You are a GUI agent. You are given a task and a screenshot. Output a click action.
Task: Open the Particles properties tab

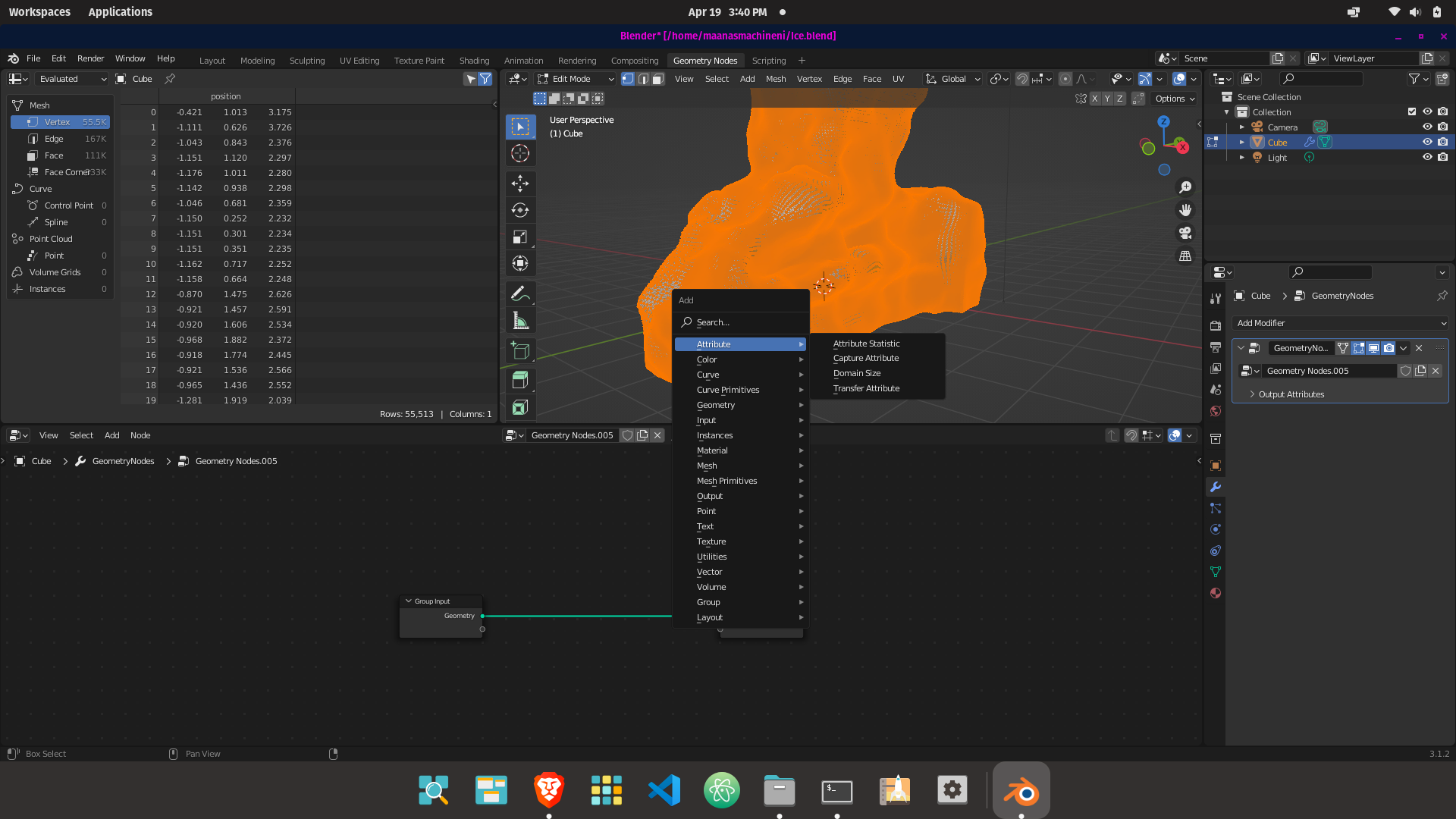(1216, 508)
